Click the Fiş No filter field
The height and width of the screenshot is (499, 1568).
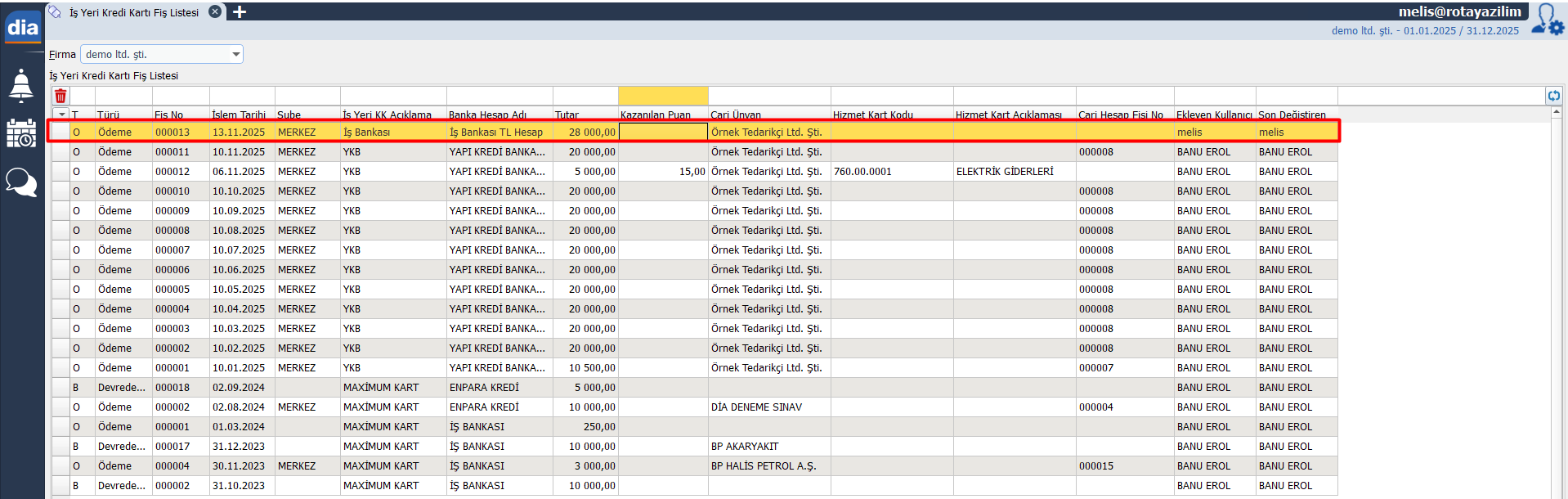coord(181,97)
